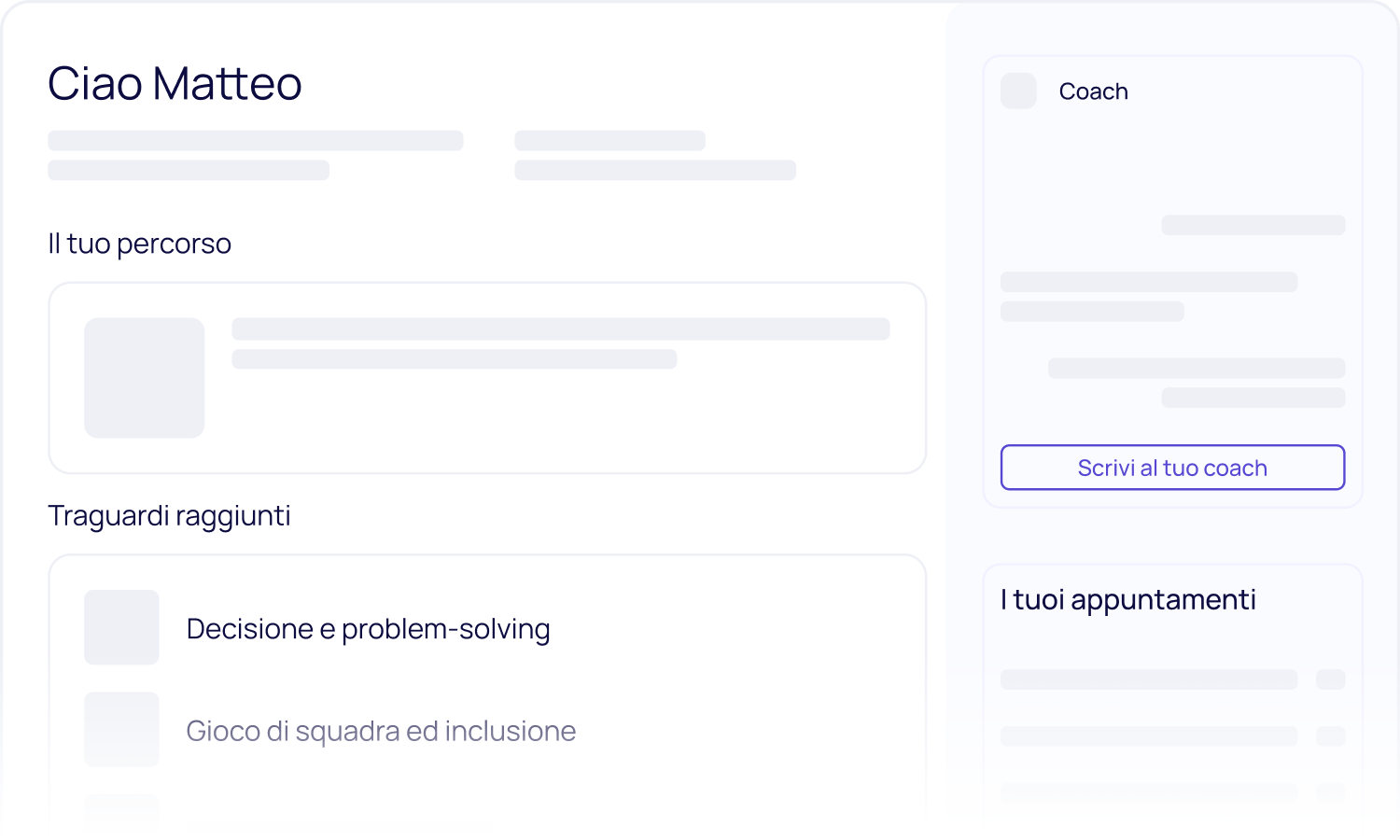Click the two-line coach reply bubble
This screenshot has height=840, width=1400.
tap(1148, 296)
